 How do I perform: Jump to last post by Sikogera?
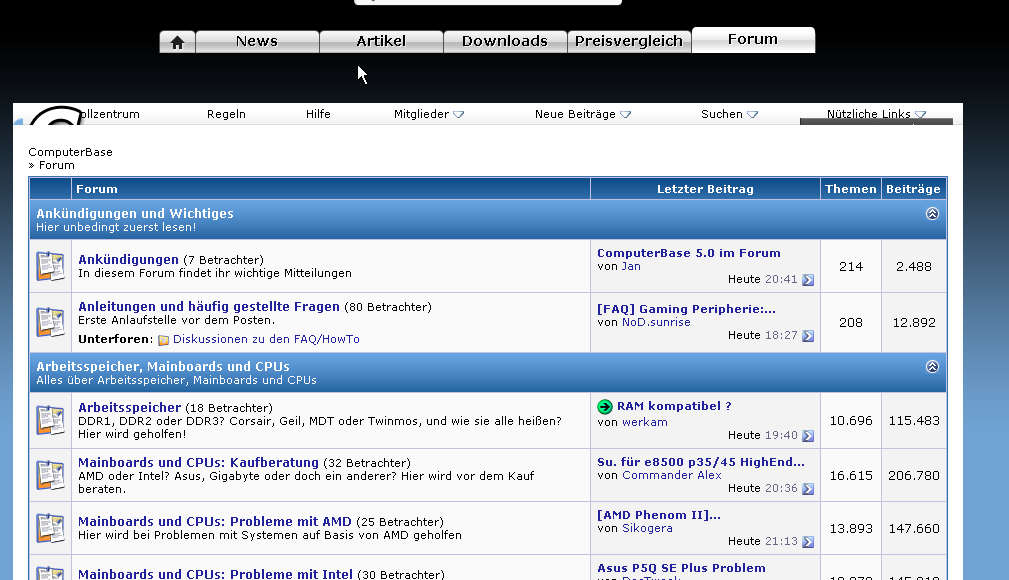[808, 542]
